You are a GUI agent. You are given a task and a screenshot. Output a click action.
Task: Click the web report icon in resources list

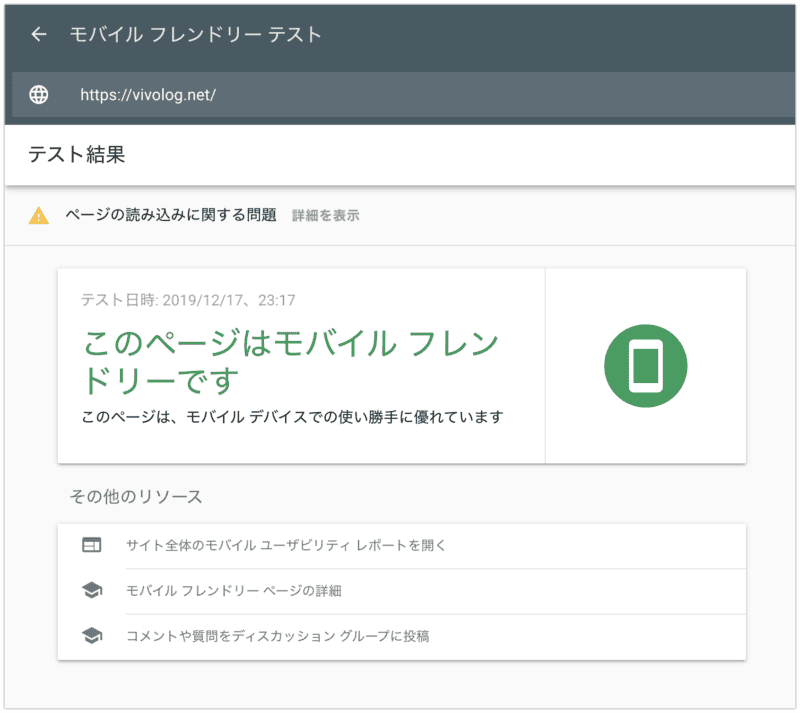[x=92, y=545]
